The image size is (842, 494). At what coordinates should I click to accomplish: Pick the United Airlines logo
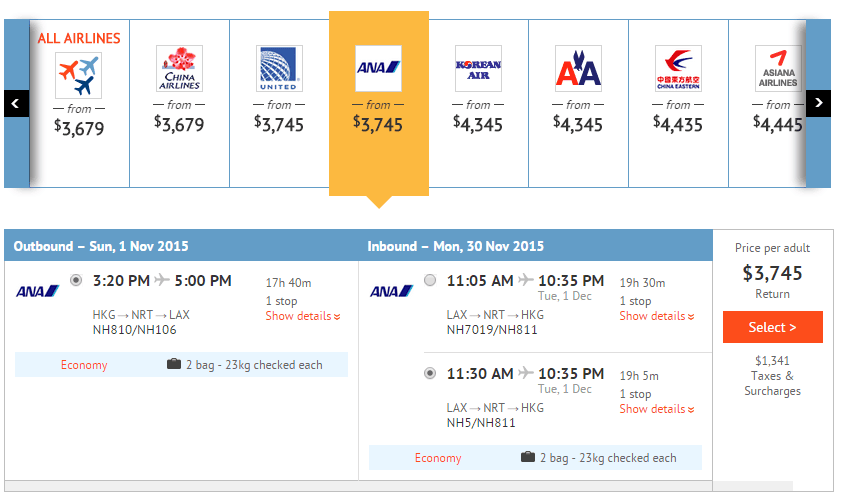279,68
